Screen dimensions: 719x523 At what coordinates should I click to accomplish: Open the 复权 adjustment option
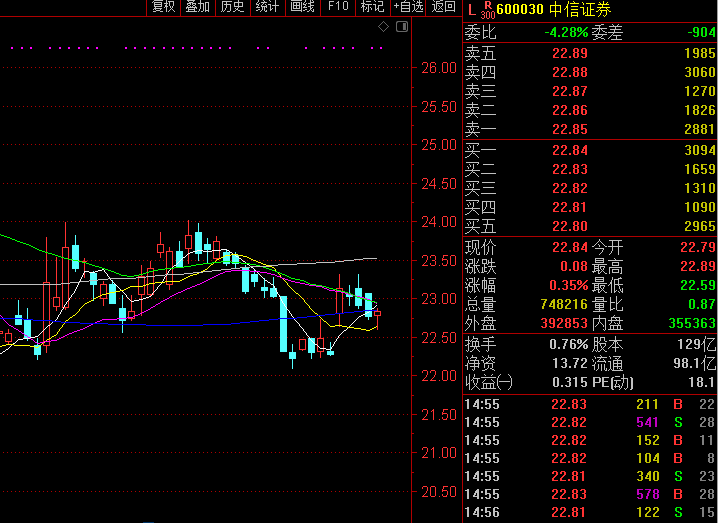(x=164, y=7)
